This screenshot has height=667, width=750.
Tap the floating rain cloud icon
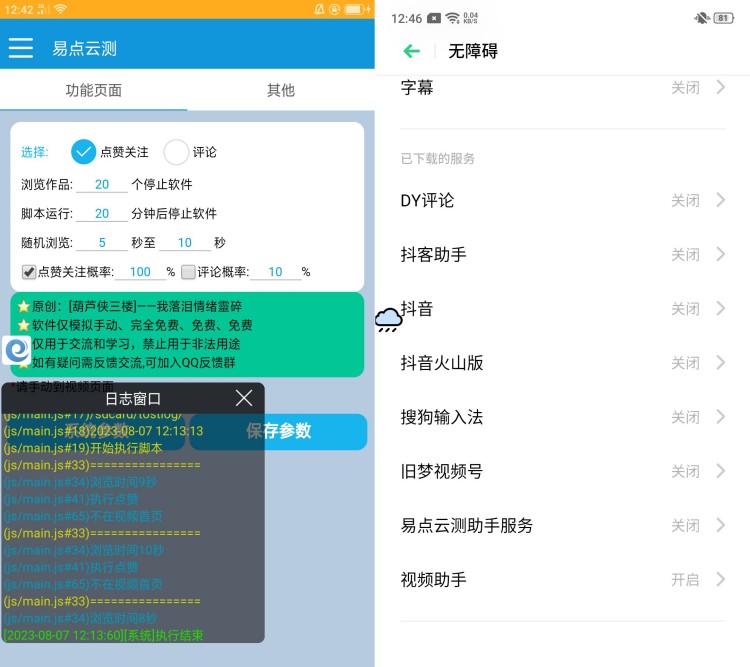[388, 320]
